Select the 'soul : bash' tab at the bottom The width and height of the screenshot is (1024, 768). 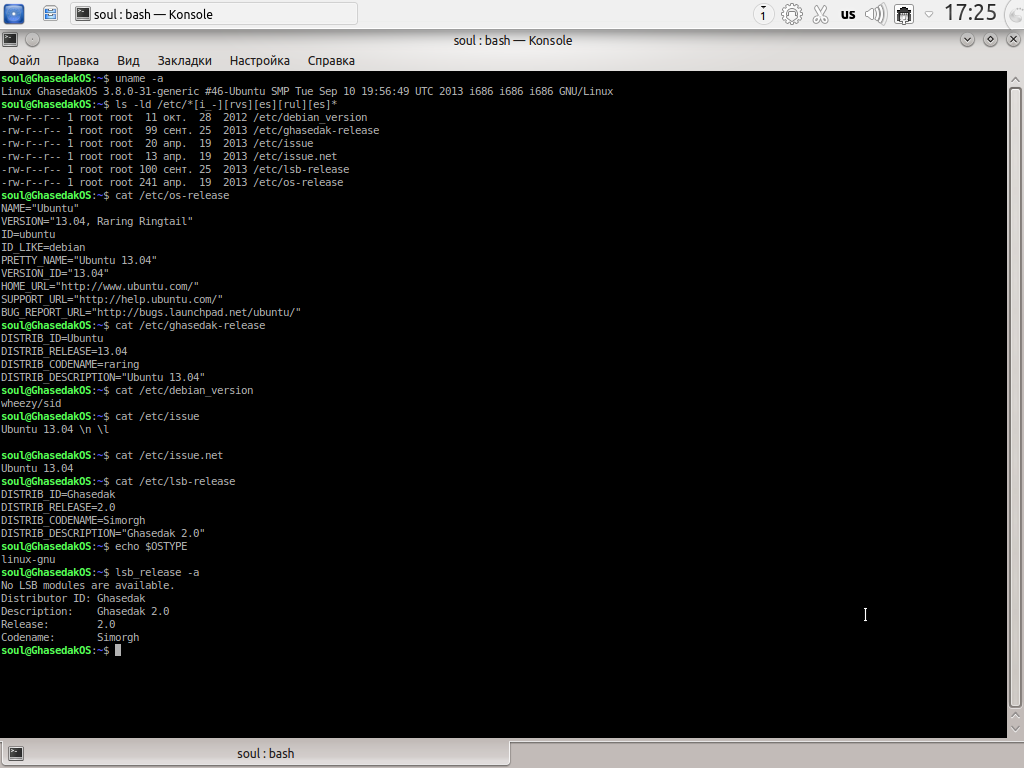click(x=255, y=754)
